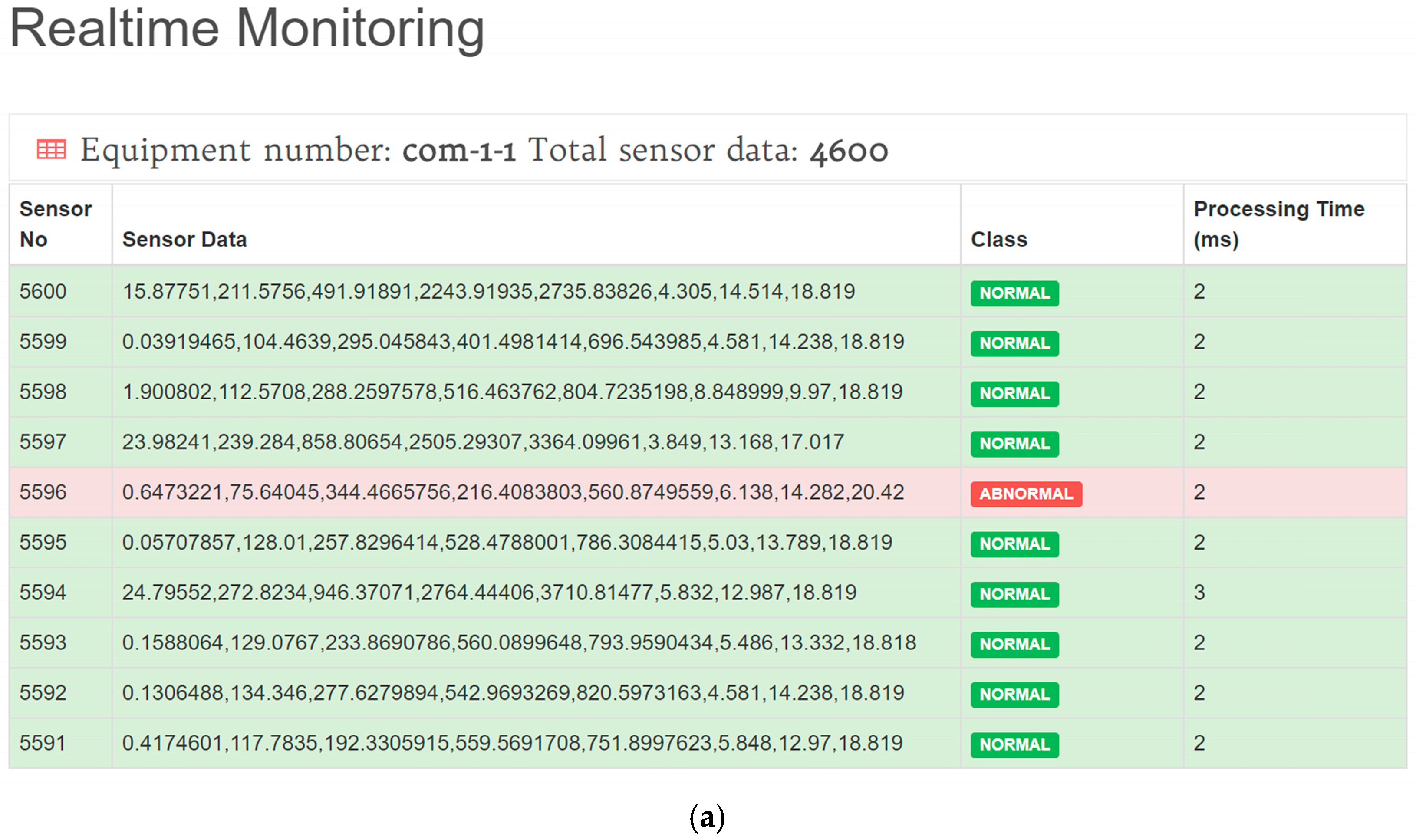1416x840 pixels.
Task: Click sensor number 5600 cell
Action: [43, 292]
